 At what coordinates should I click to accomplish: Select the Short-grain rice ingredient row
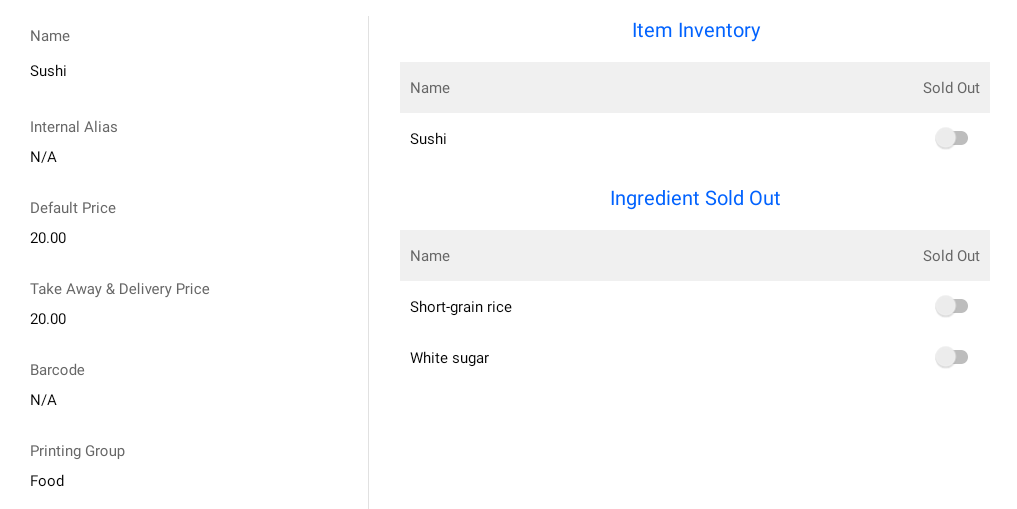461,307
